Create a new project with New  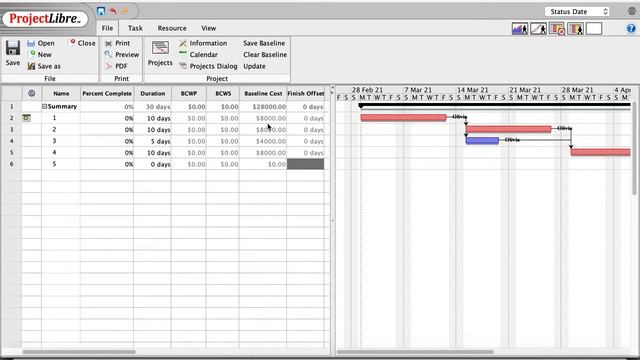click(40, 54)
